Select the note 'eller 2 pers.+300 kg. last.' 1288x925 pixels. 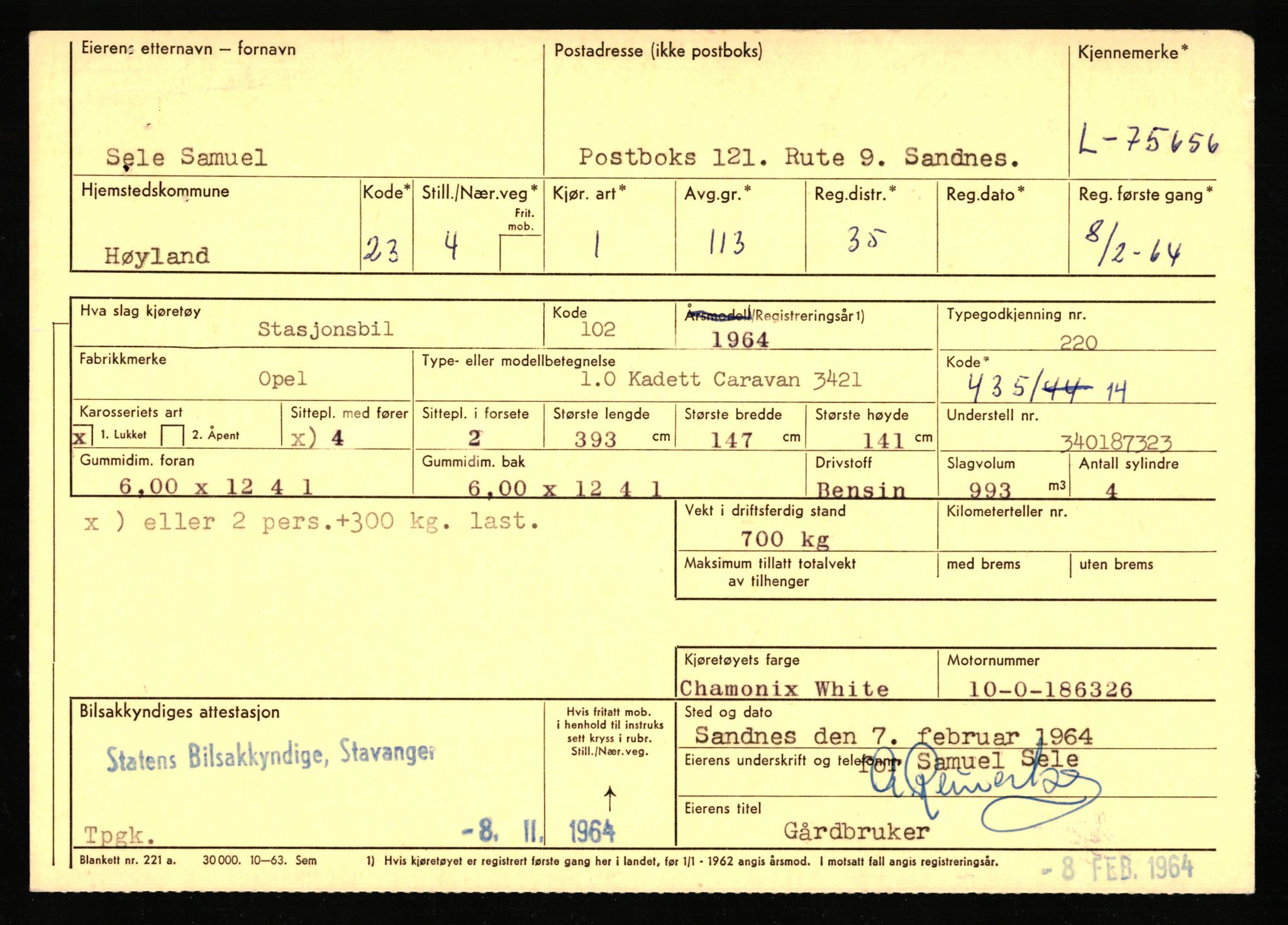click(x=341, y=521)
